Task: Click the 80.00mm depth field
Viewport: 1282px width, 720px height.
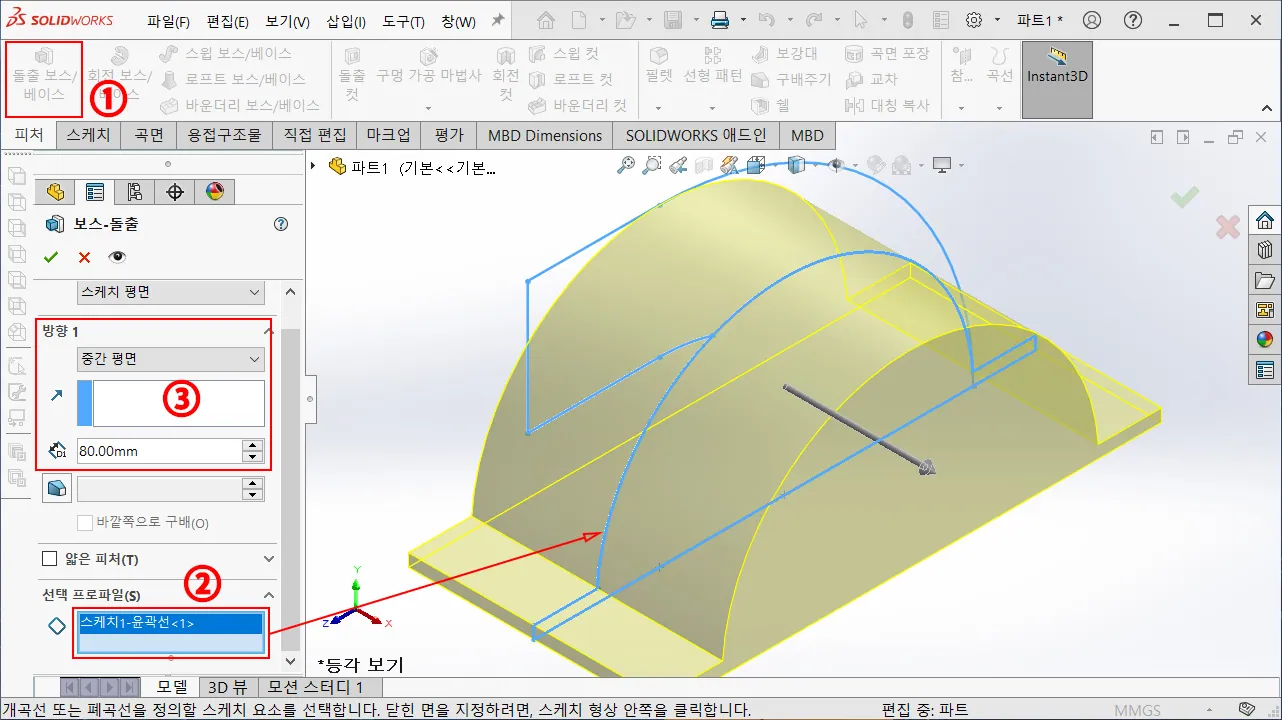Action: (x=160, y=451)
